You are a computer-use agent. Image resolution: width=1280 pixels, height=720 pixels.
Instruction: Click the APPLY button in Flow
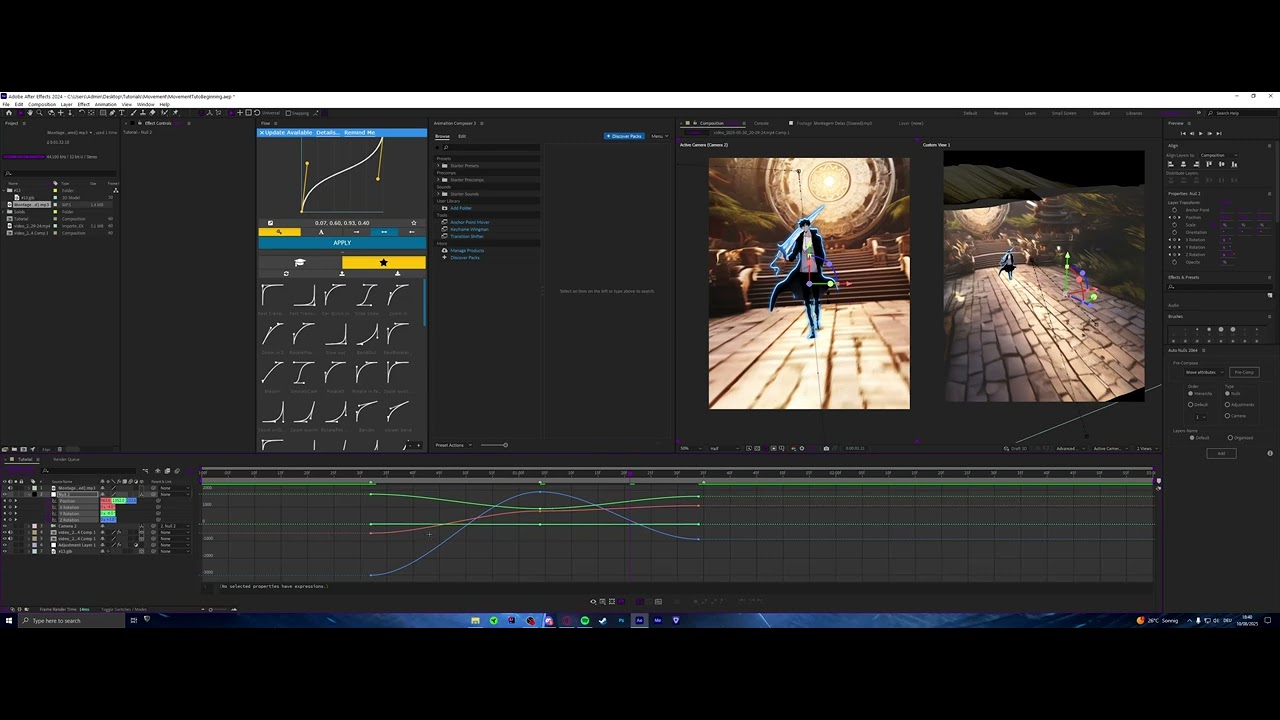[x=342, y=243]
